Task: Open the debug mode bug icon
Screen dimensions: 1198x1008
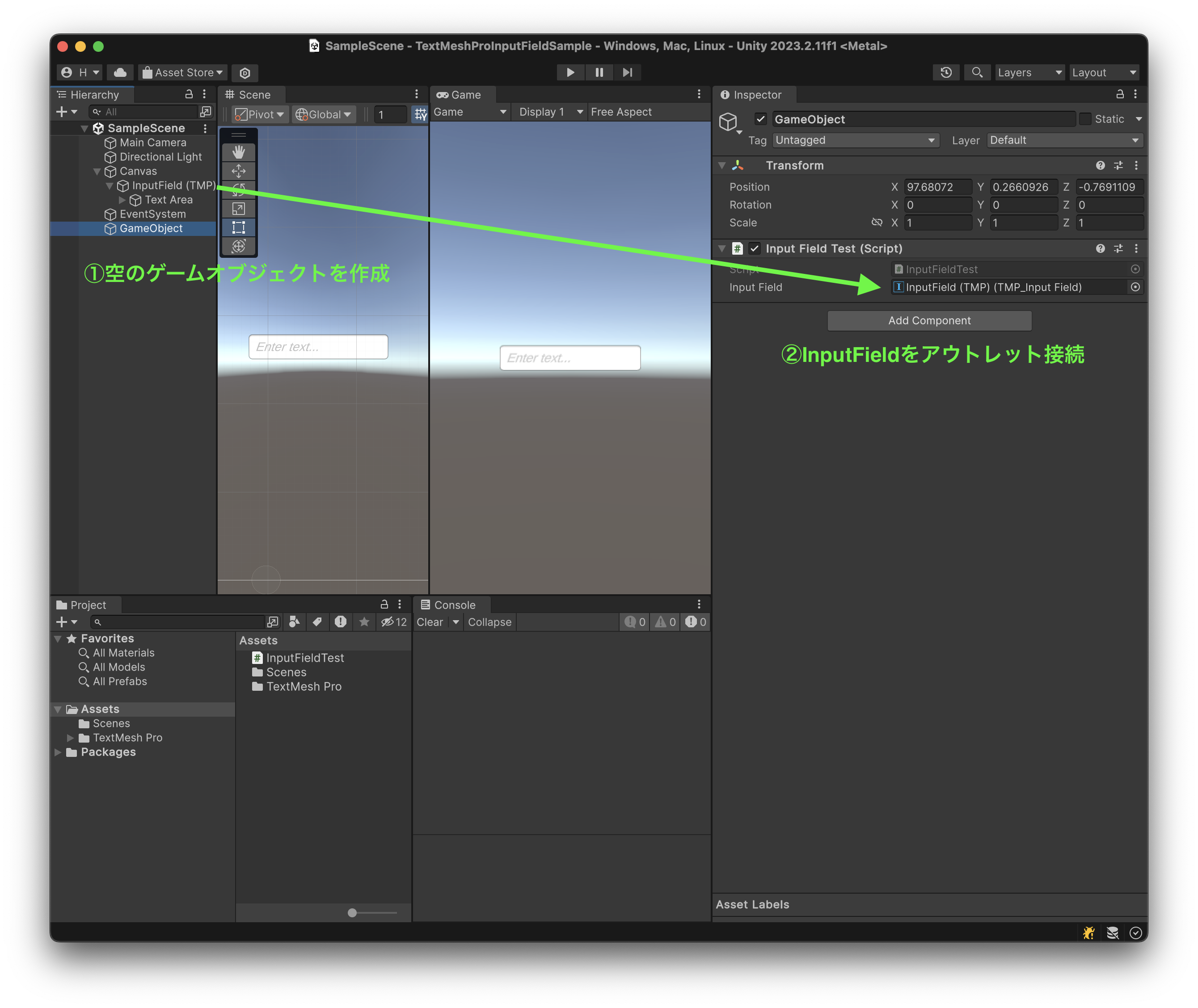Action: [x=1088, y=932]
